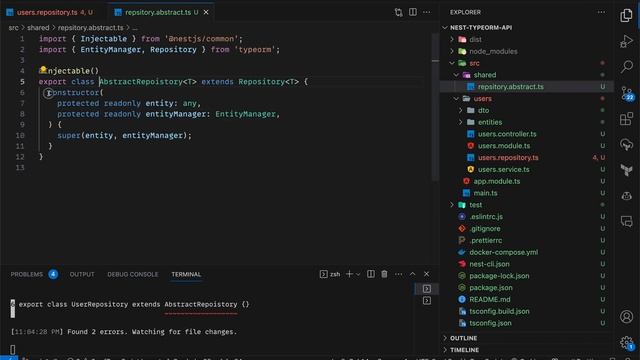Image resolution: width=640 pixels, height=360 pixels.
Task: Open terminal panel More Actions ellipsis
Action: [398, 274]
